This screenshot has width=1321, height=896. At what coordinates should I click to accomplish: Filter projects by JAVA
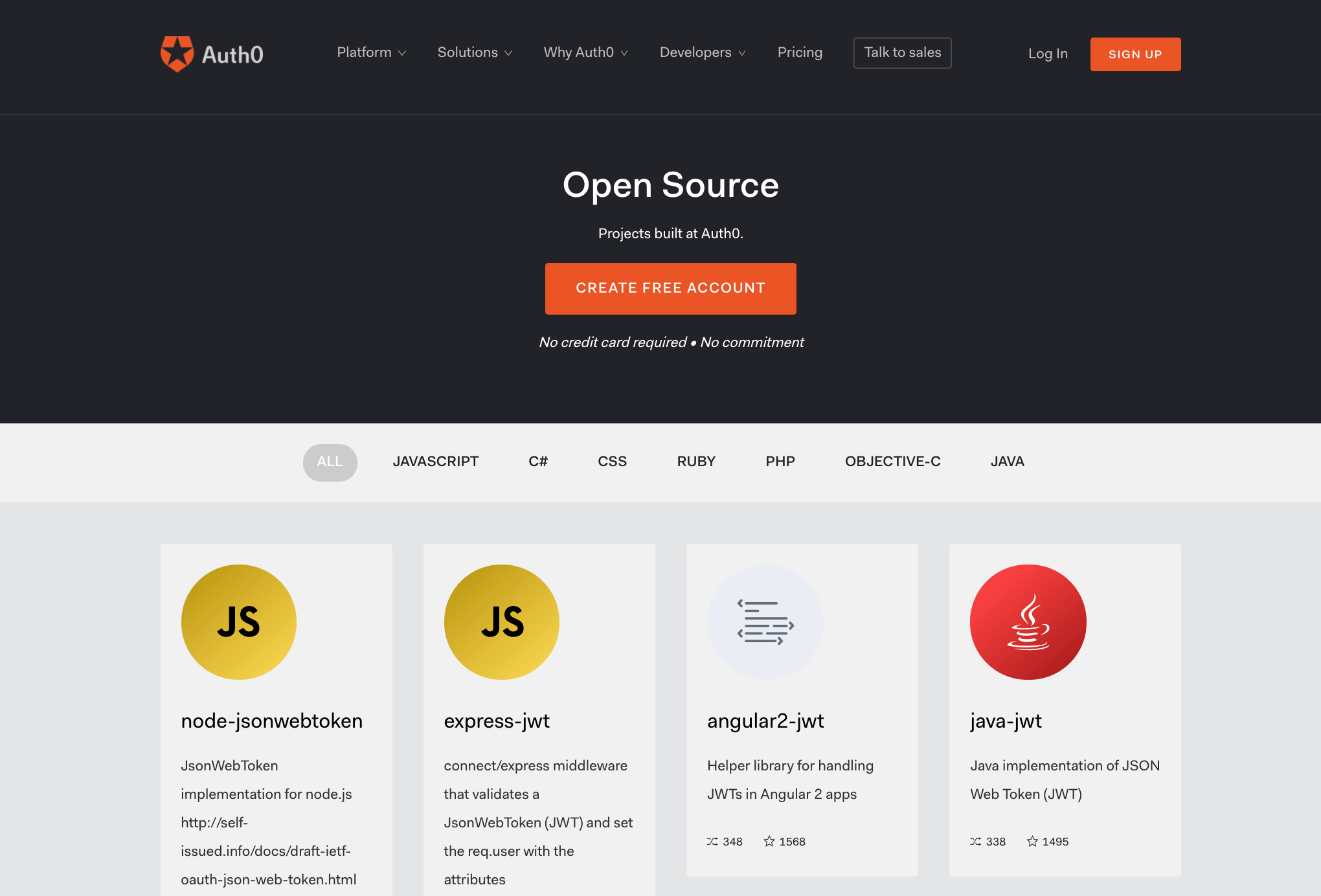1008,462
